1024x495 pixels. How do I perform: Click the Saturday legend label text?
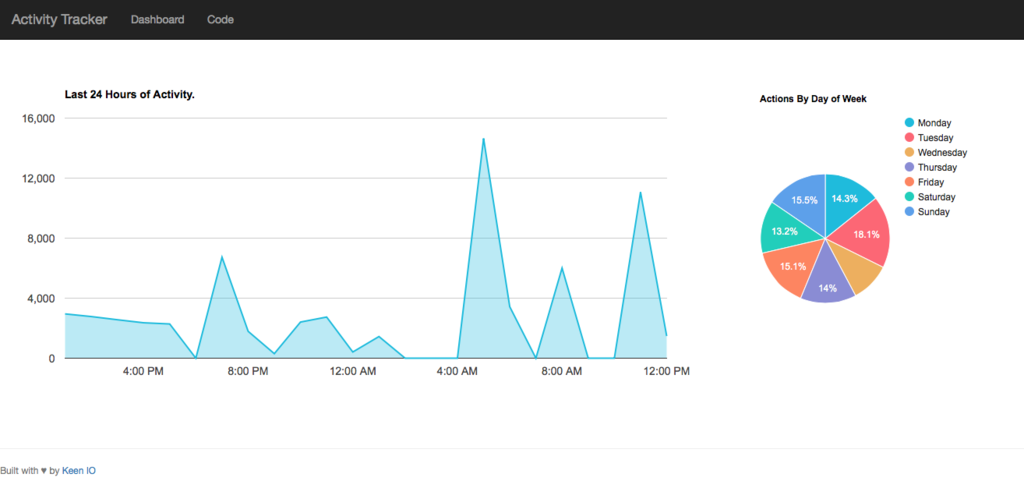tap(936, 197)
